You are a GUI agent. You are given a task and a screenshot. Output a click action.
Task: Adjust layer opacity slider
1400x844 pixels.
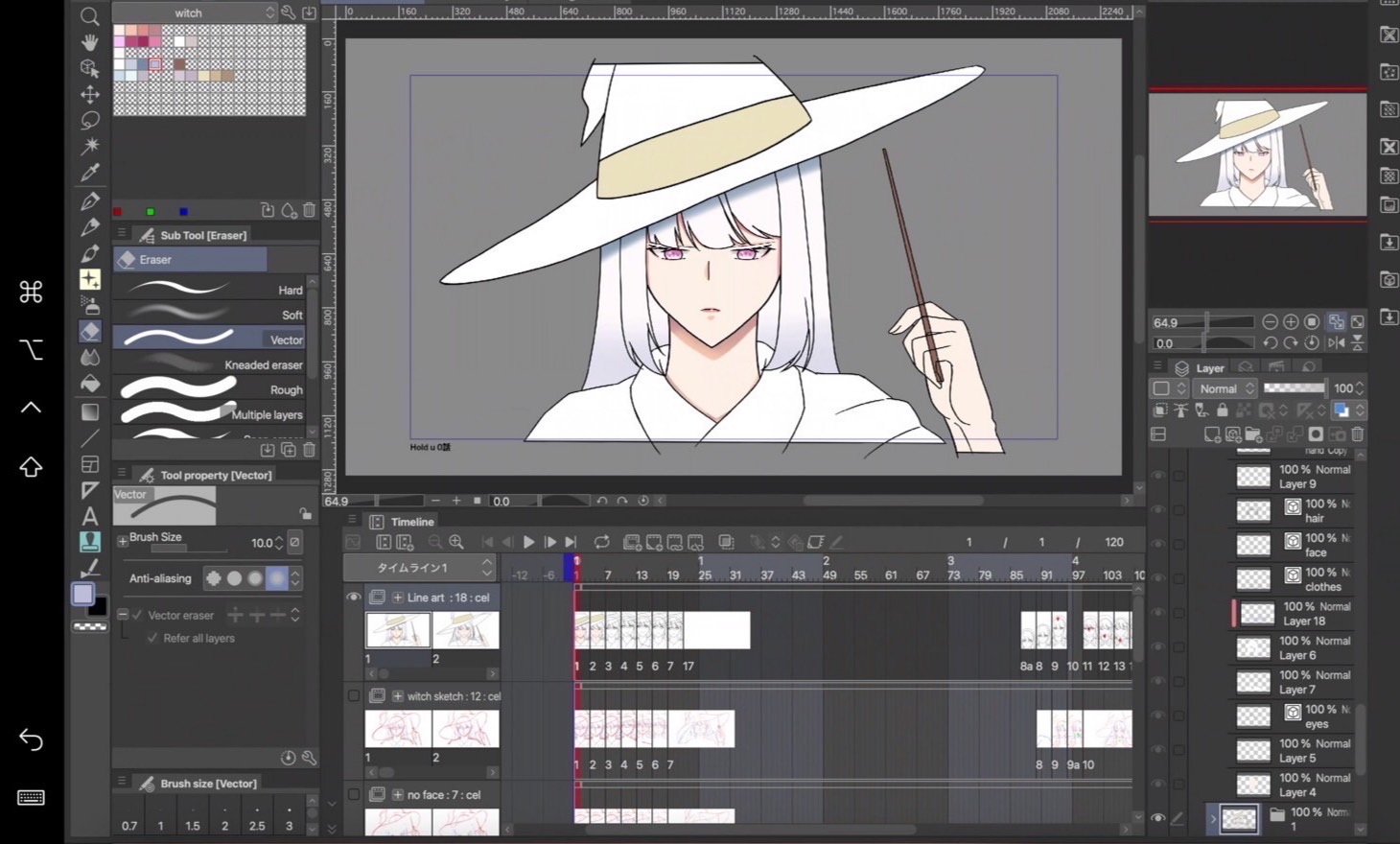1294,387
